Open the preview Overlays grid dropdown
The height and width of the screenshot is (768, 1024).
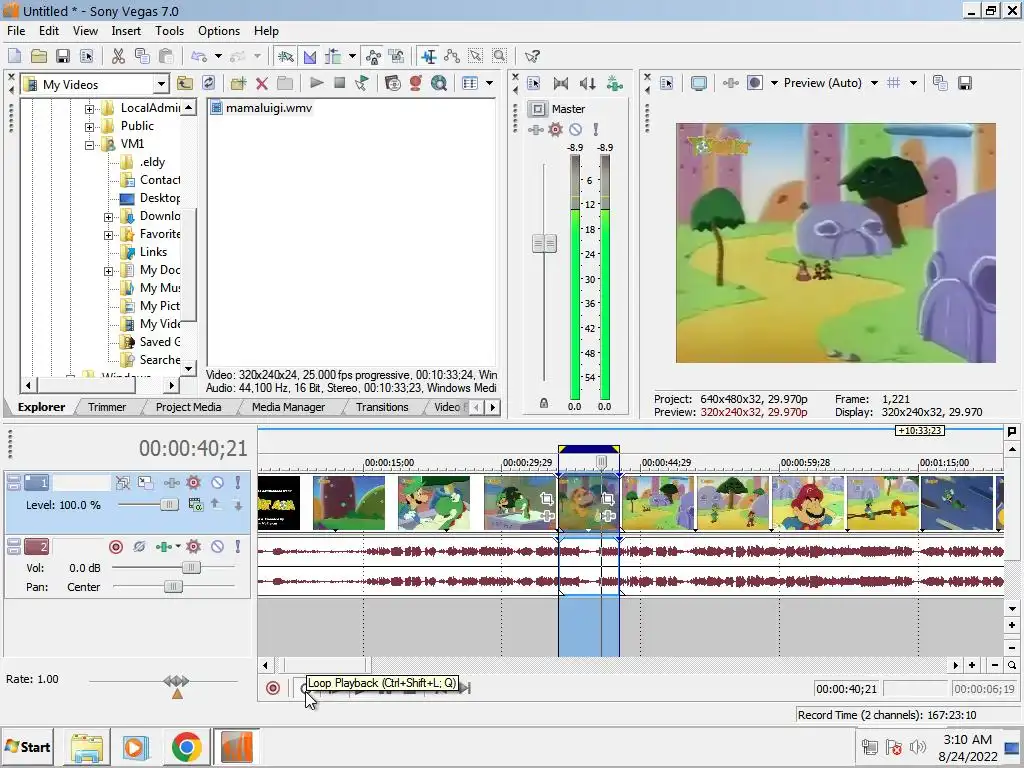[x=913, y=83]
